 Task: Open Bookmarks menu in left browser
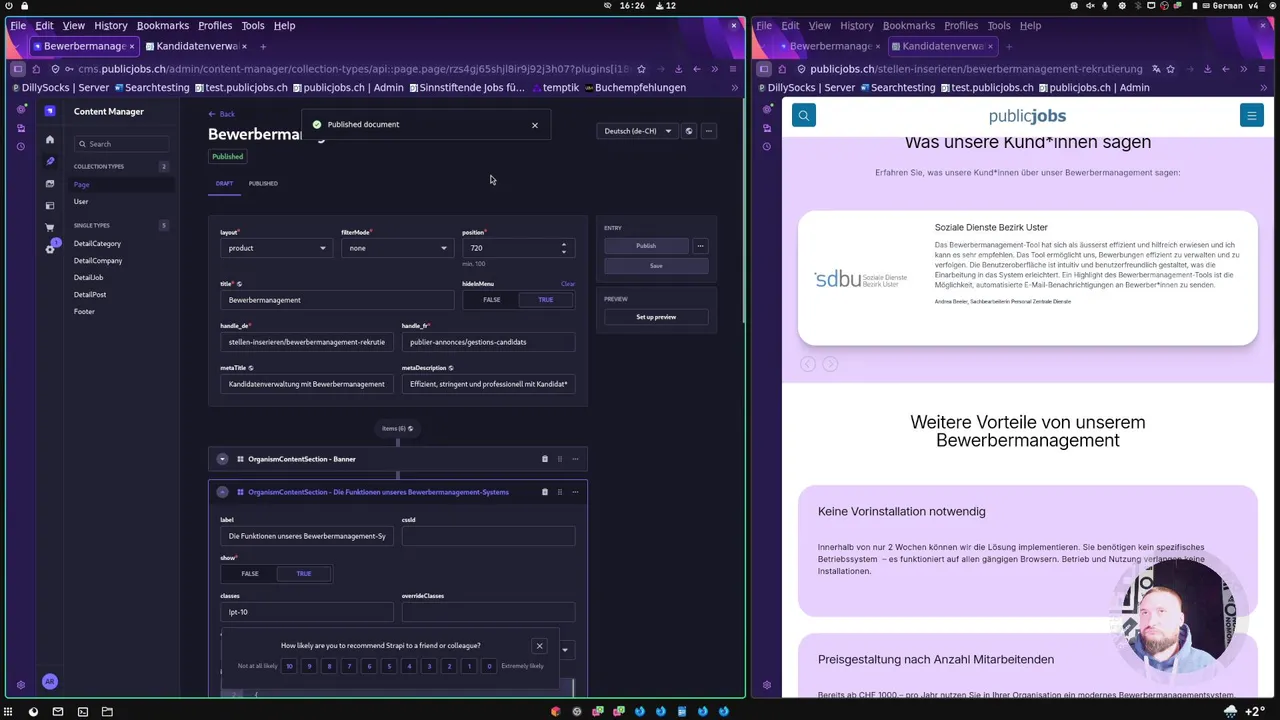pyautogui.click(x=163, y=26)
